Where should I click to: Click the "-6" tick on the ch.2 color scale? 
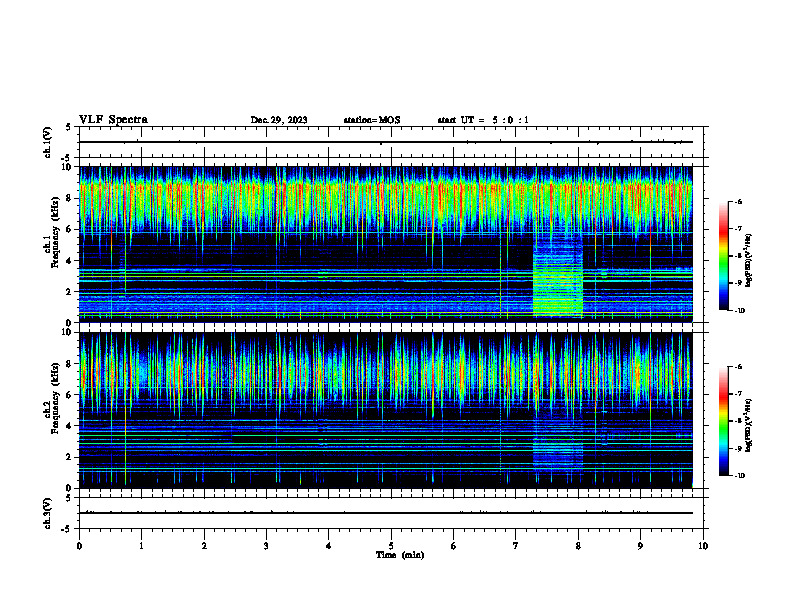click(x=738, y=367)
